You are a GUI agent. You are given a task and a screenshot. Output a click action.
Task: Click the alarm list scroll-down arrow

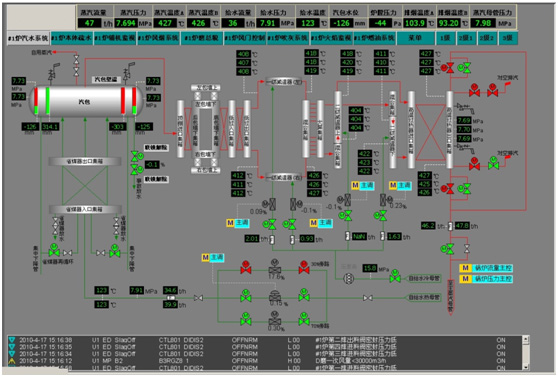pos(526,366)
